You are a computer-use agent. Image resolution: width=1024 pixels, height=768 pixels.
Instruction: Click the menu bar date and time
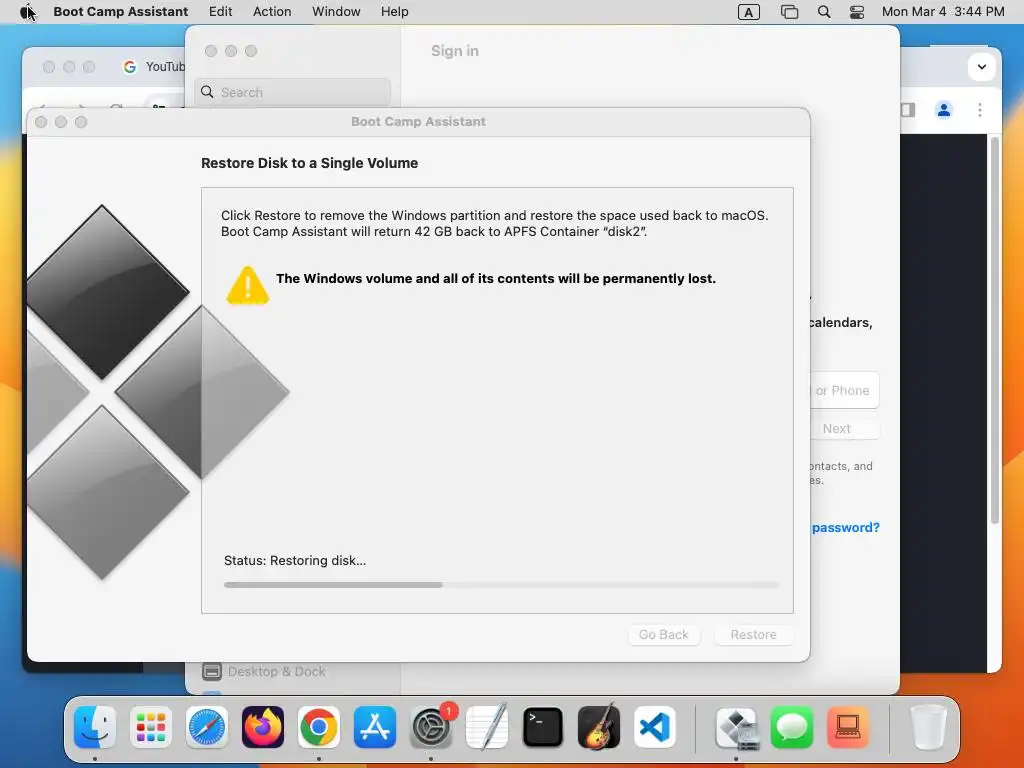click(x=943, y=12)
